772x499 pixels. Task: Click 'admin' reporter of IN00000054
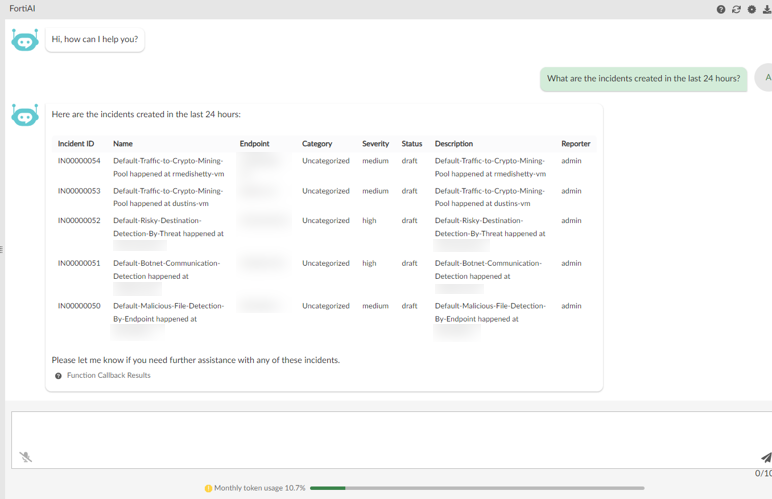point(571,161)
